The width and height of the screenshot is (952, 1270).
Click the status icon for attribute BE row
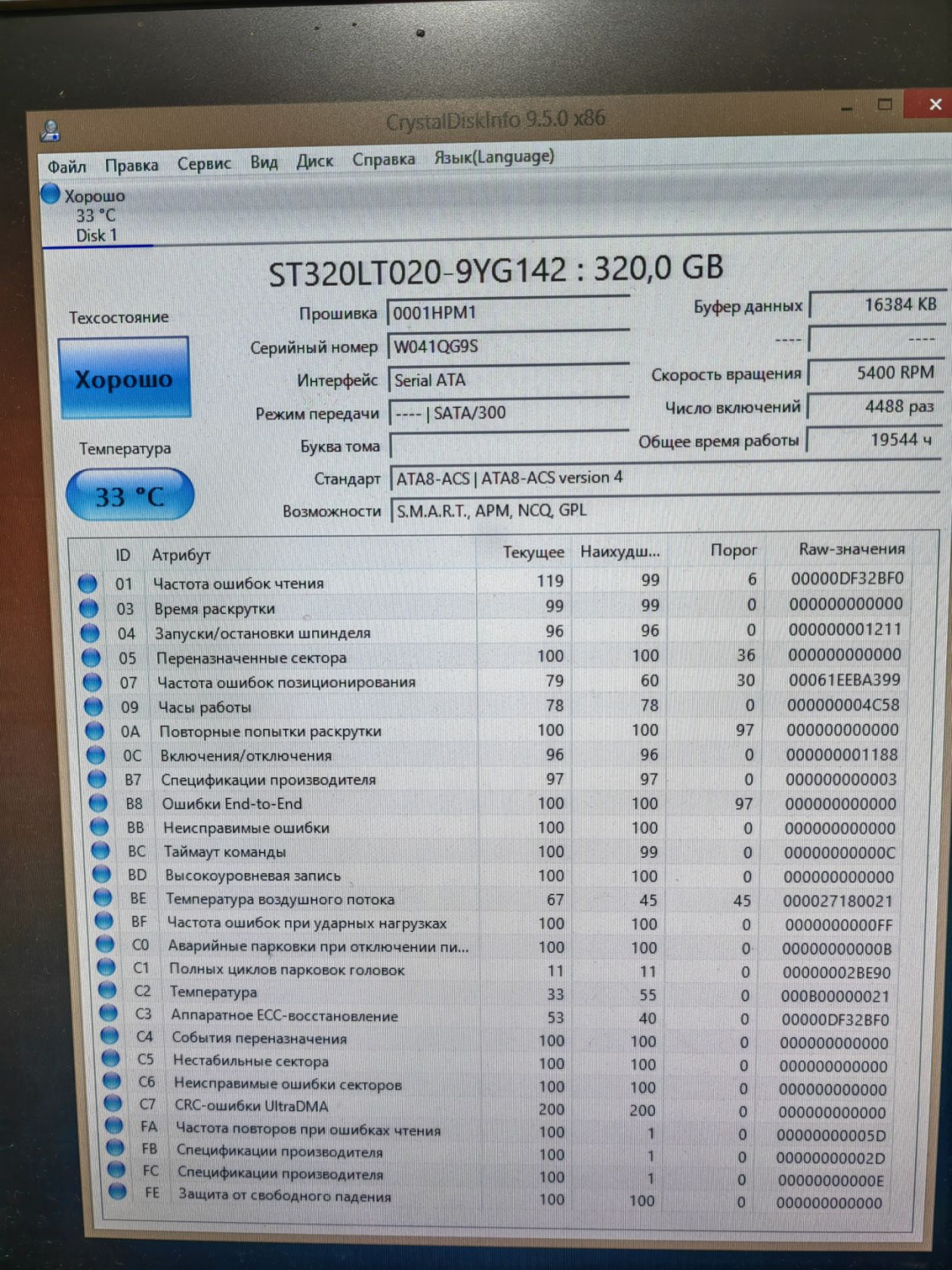point(102,898)
